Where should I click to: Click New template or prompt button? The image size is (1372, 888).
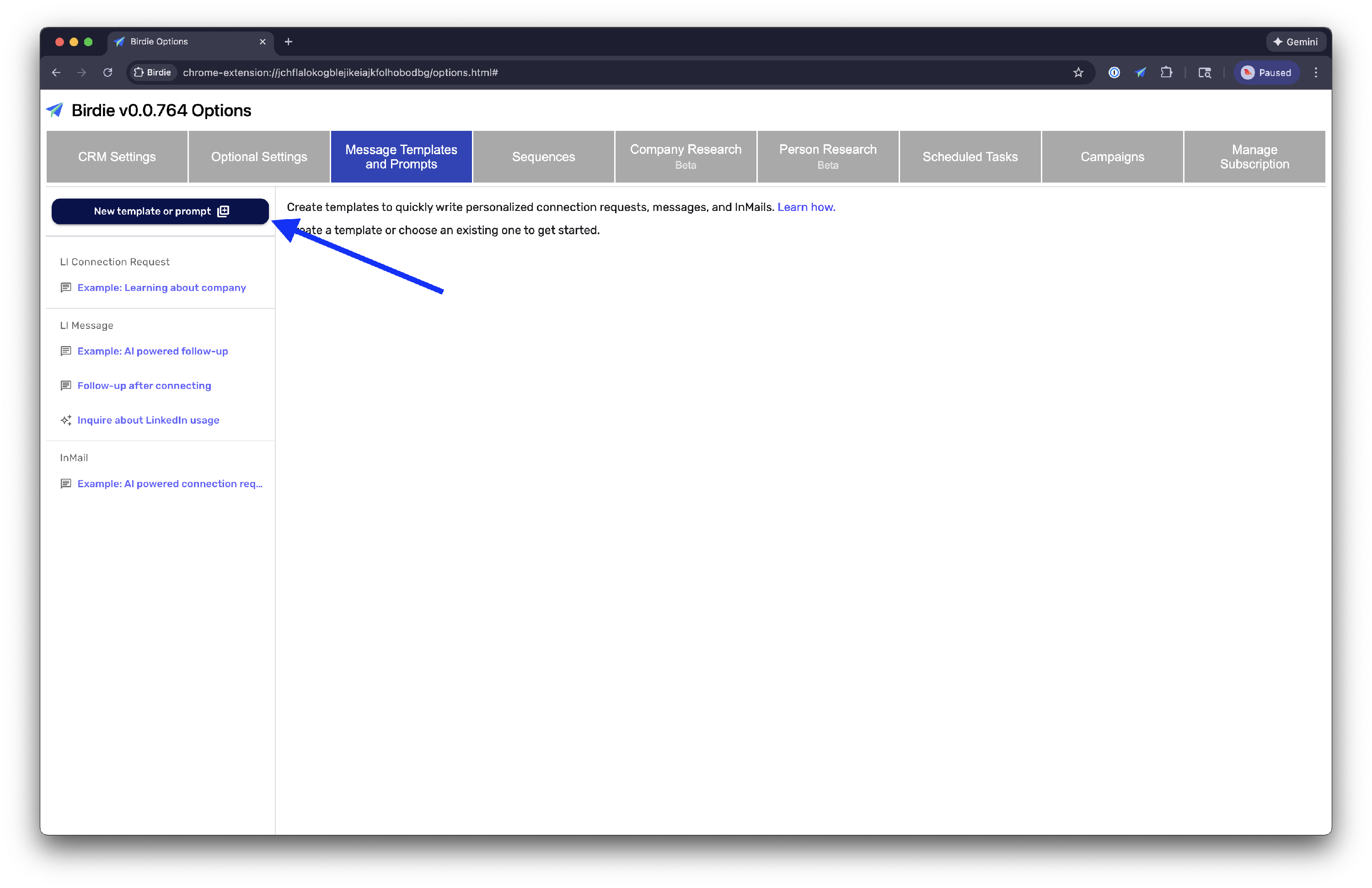point(160,211)
